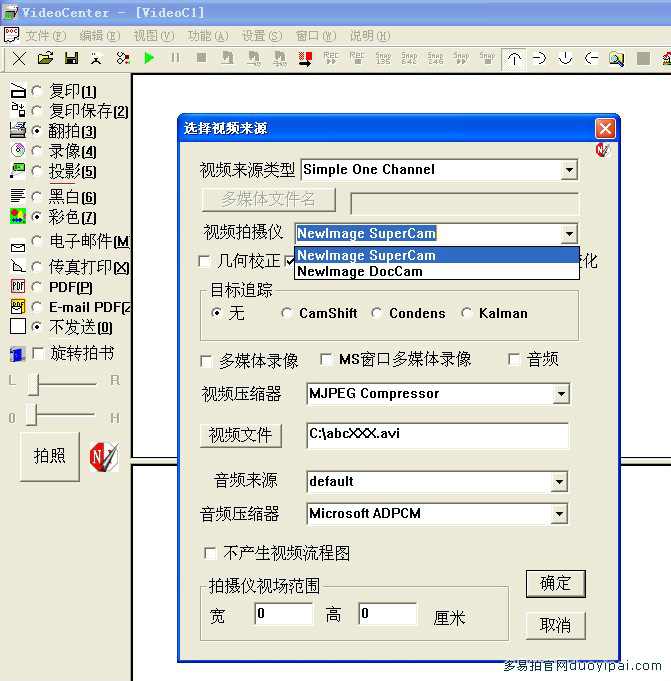671x681 pixels.
Task: Open 音频来源 default dropdown
Action: tap(559, 482)
